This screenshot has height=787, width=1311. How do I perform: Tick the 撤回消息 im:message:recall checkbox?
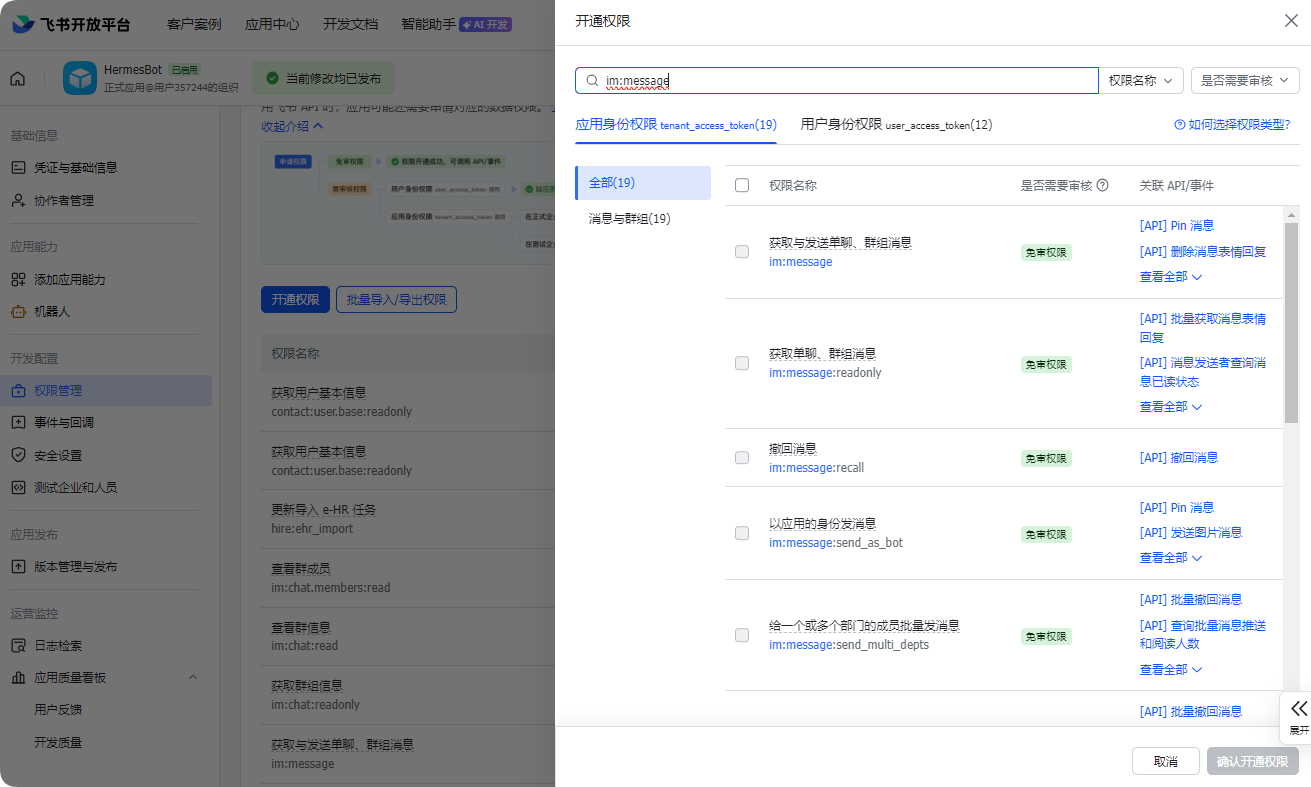click(742, 458)
